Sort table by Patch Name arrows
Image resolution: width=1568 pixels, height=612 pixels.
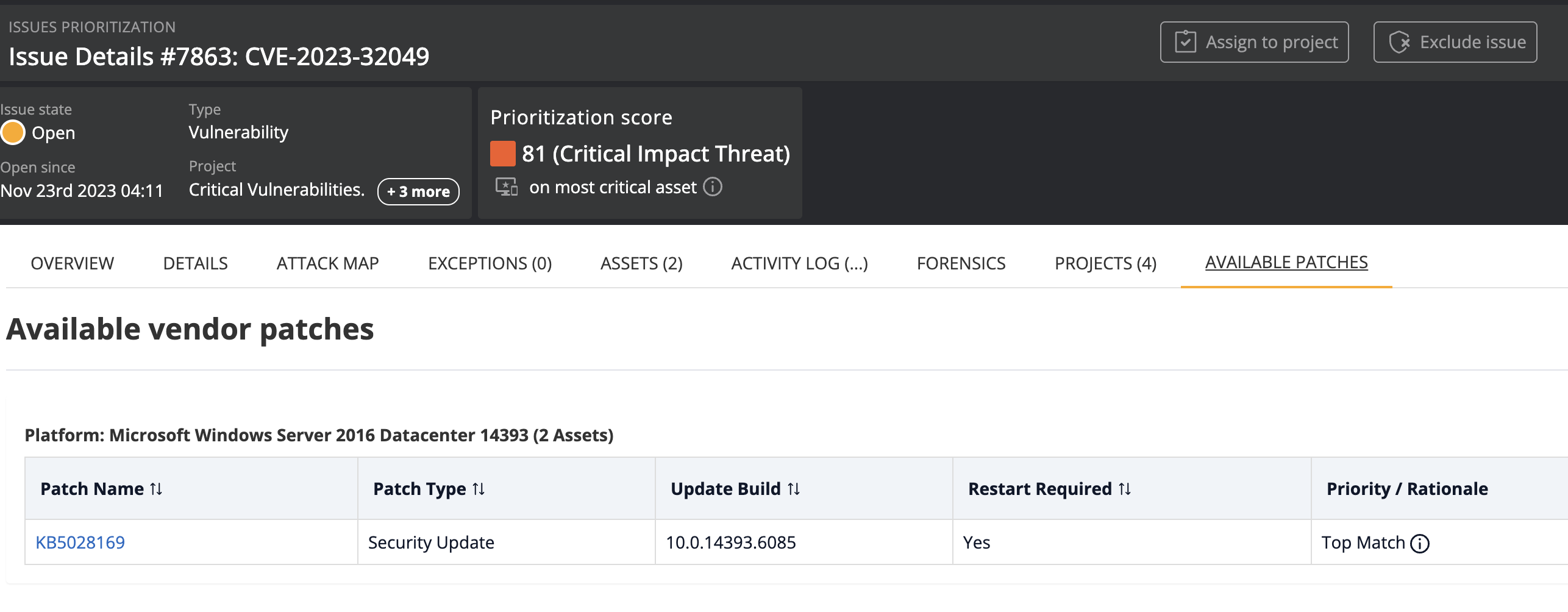pyautogui.click(x=157, y=489)
